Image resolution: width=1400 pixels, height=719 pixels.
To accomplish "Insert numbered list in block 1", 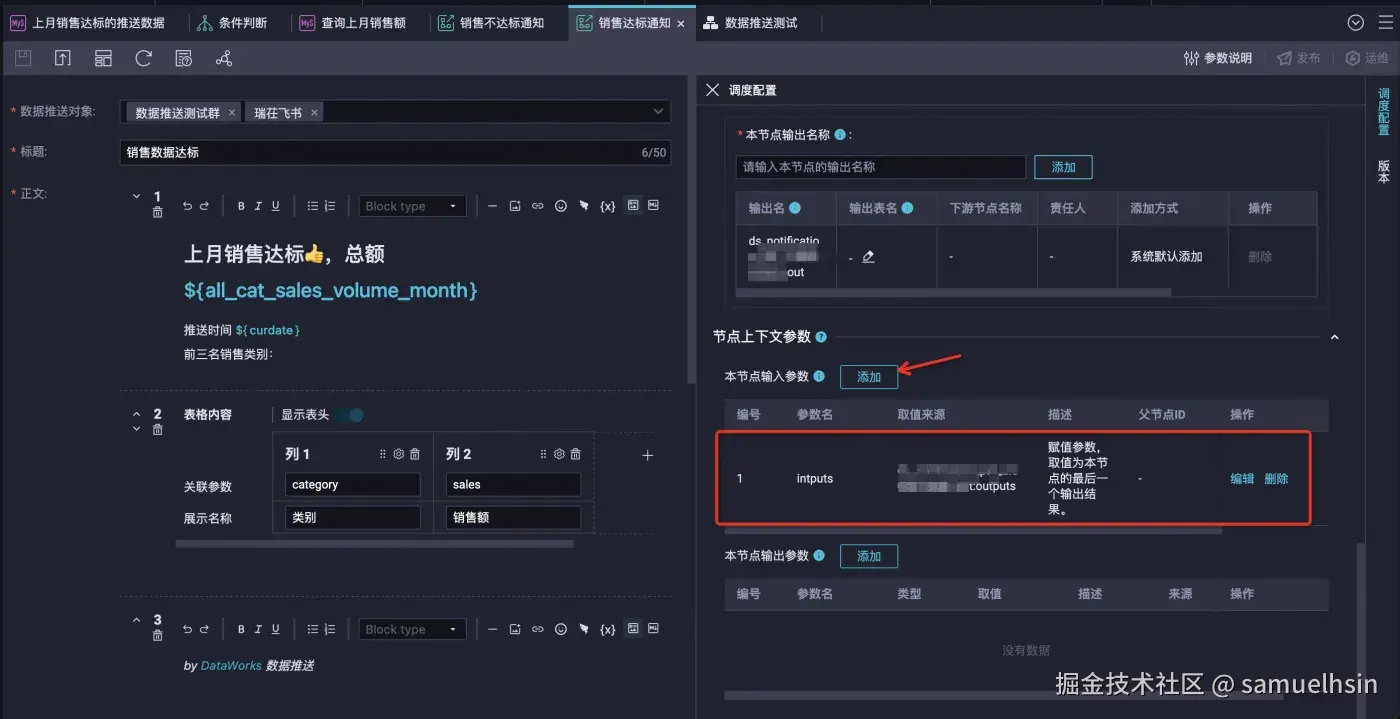I will 330,206.
